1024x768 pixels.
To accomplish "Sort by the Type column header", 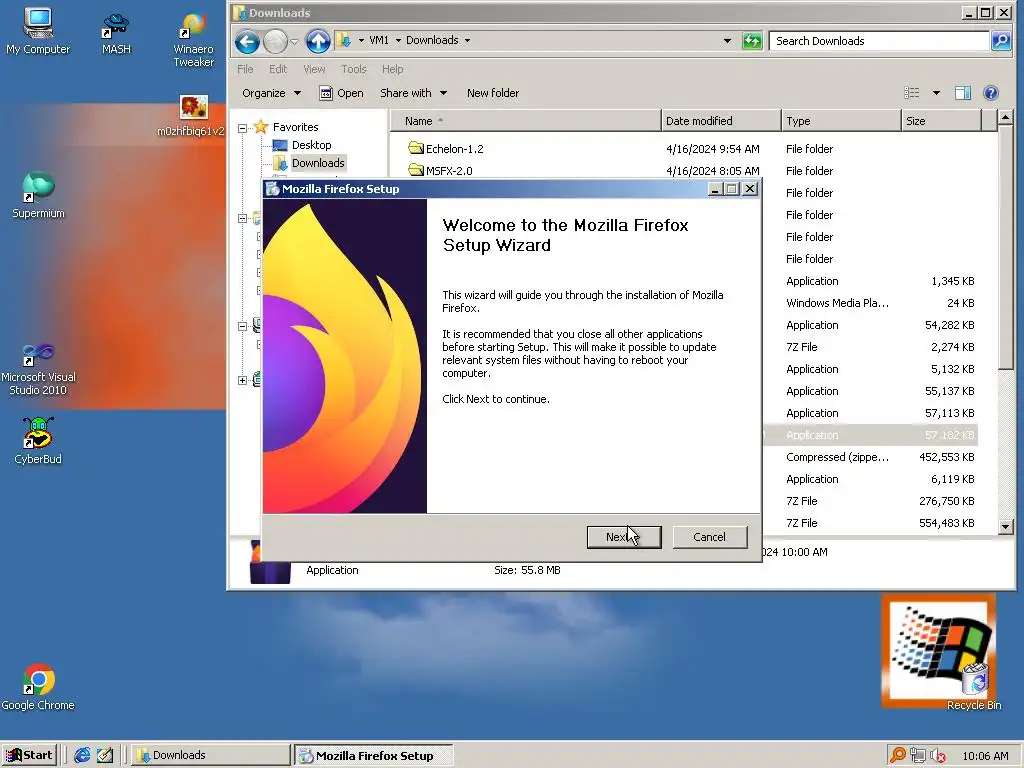I will 841,121.
